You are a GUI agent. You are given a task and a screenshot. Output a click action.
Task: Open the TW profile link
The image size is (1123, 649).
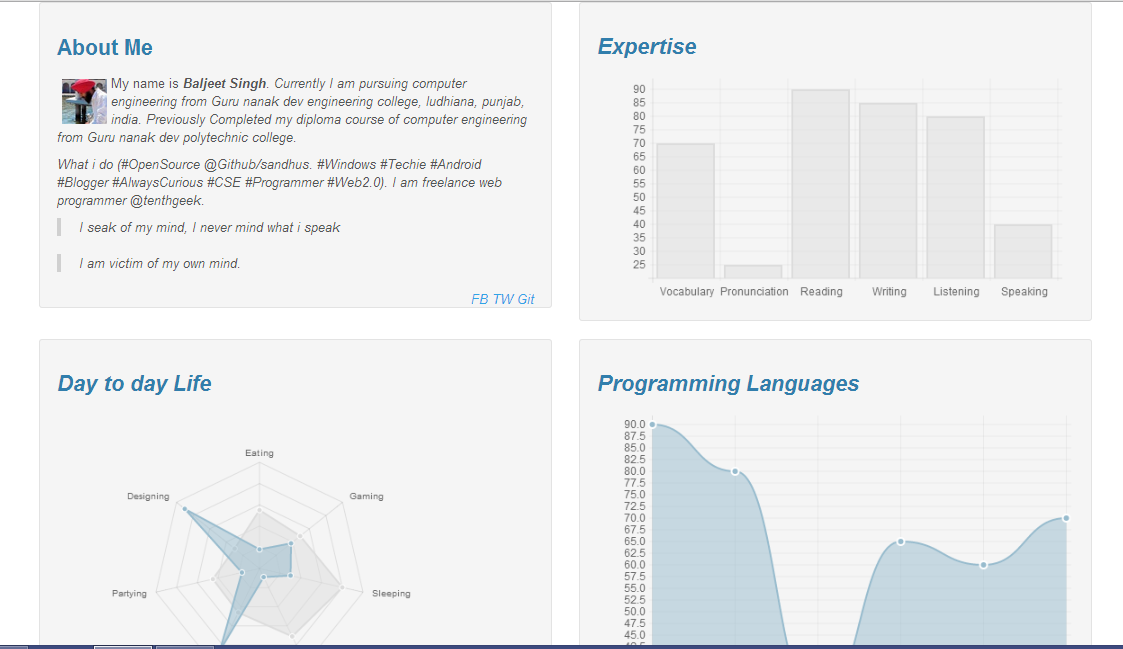(x=503, y=299)
